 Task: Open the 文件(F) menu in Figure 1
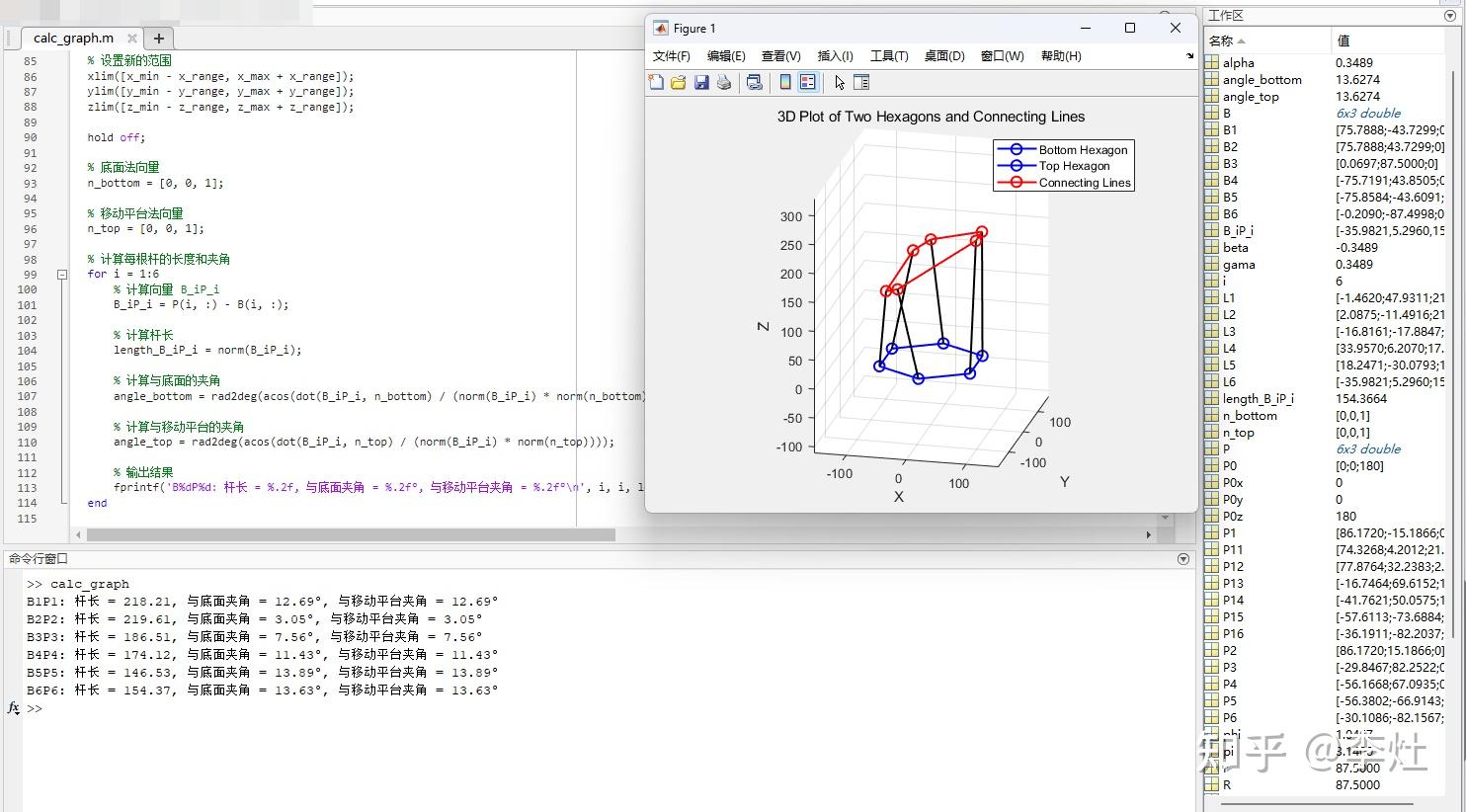pos(672,56)
